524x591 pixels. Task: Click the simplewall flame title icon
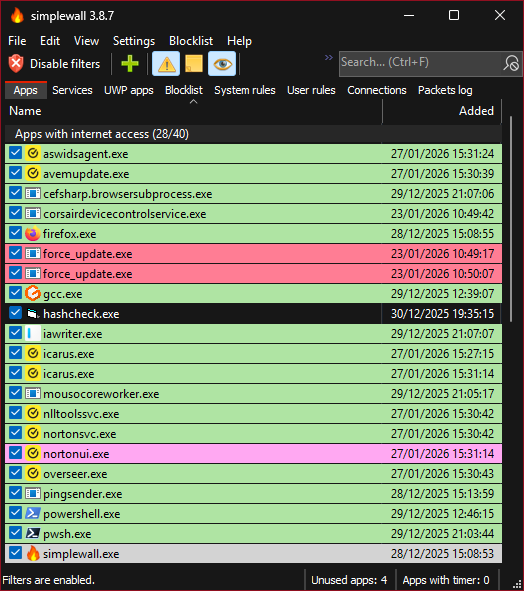coord(17,16)
